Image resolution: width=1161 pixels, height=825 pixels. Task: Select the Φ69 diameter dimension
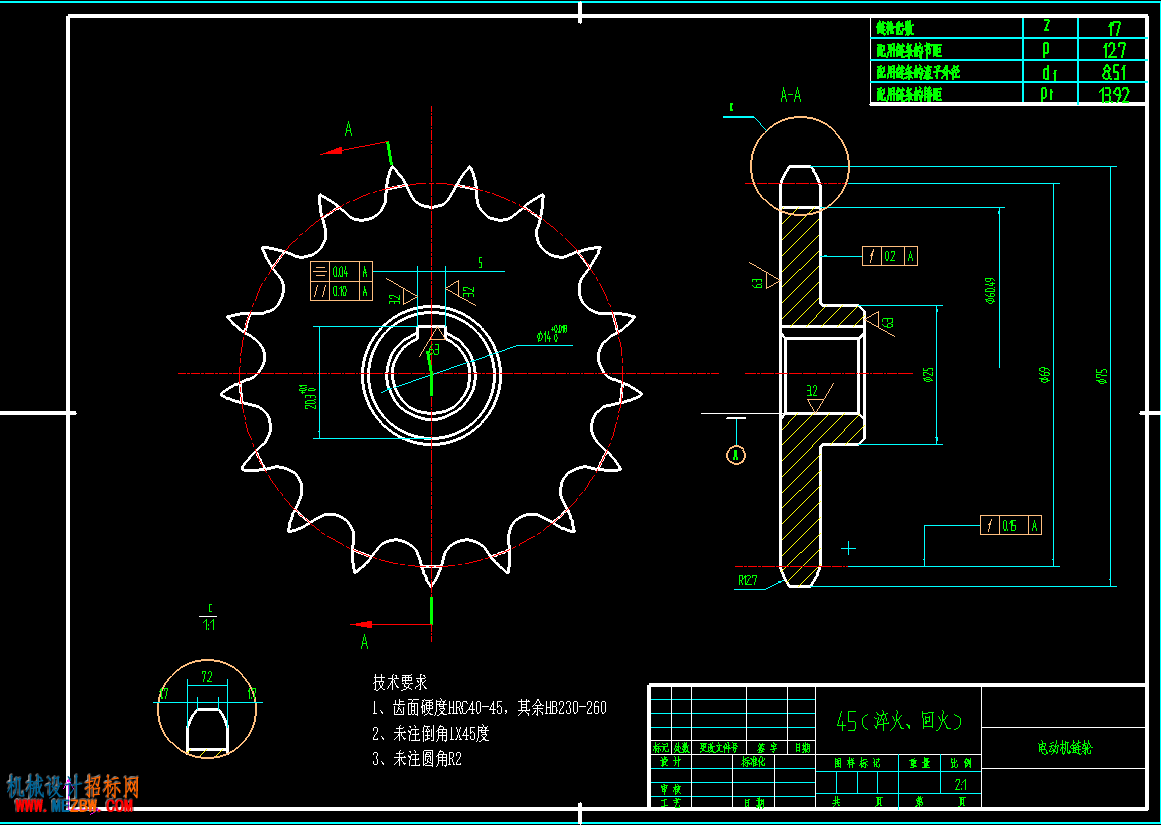pyautogui.click(x=1045, y=375)
